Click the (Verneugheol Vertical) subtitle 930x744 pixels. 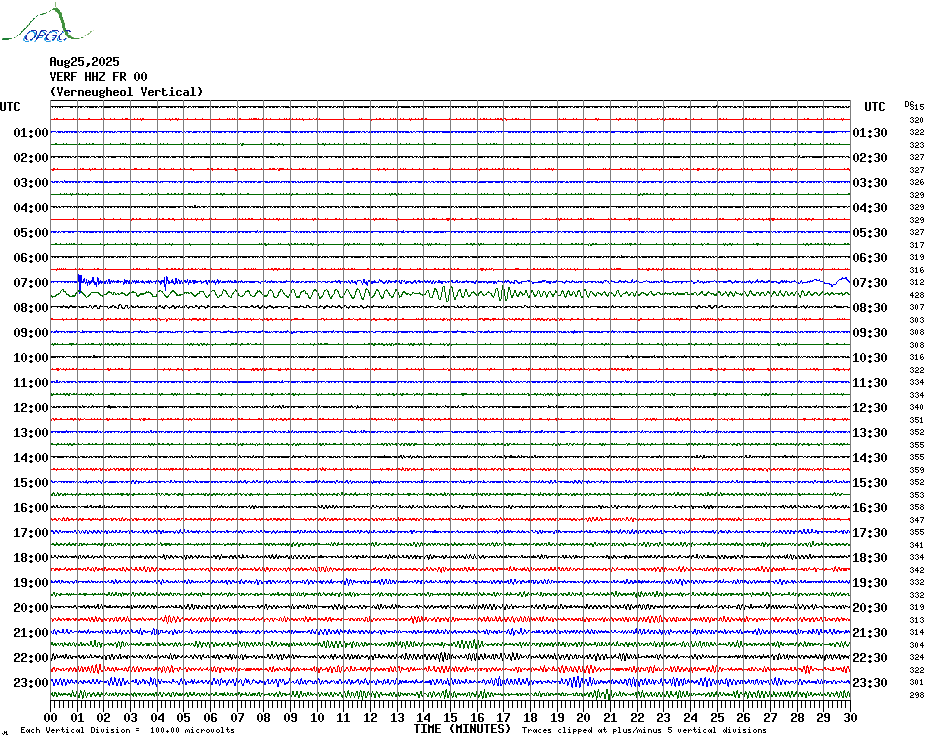[126, 92]
